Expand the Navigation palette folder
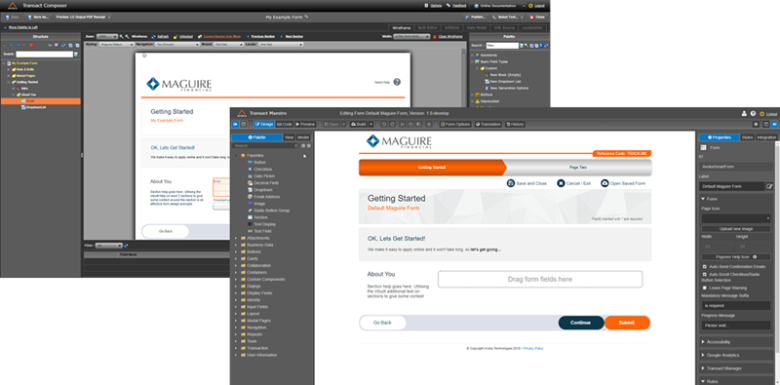780x385 pixels. point(236,328)
